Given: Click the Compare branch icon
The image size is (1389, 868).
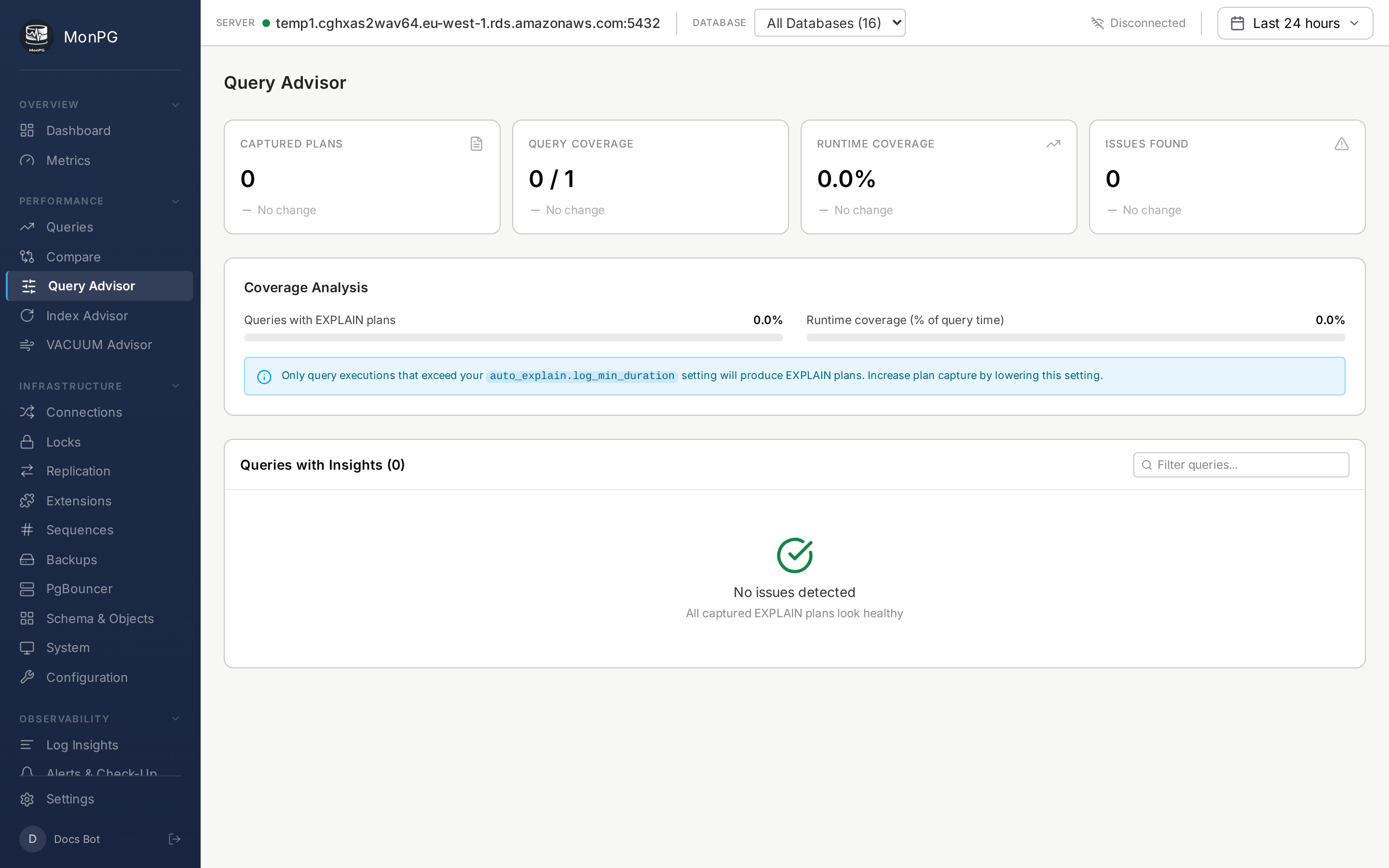Looking at the screenshot, I should coord(27,257).
